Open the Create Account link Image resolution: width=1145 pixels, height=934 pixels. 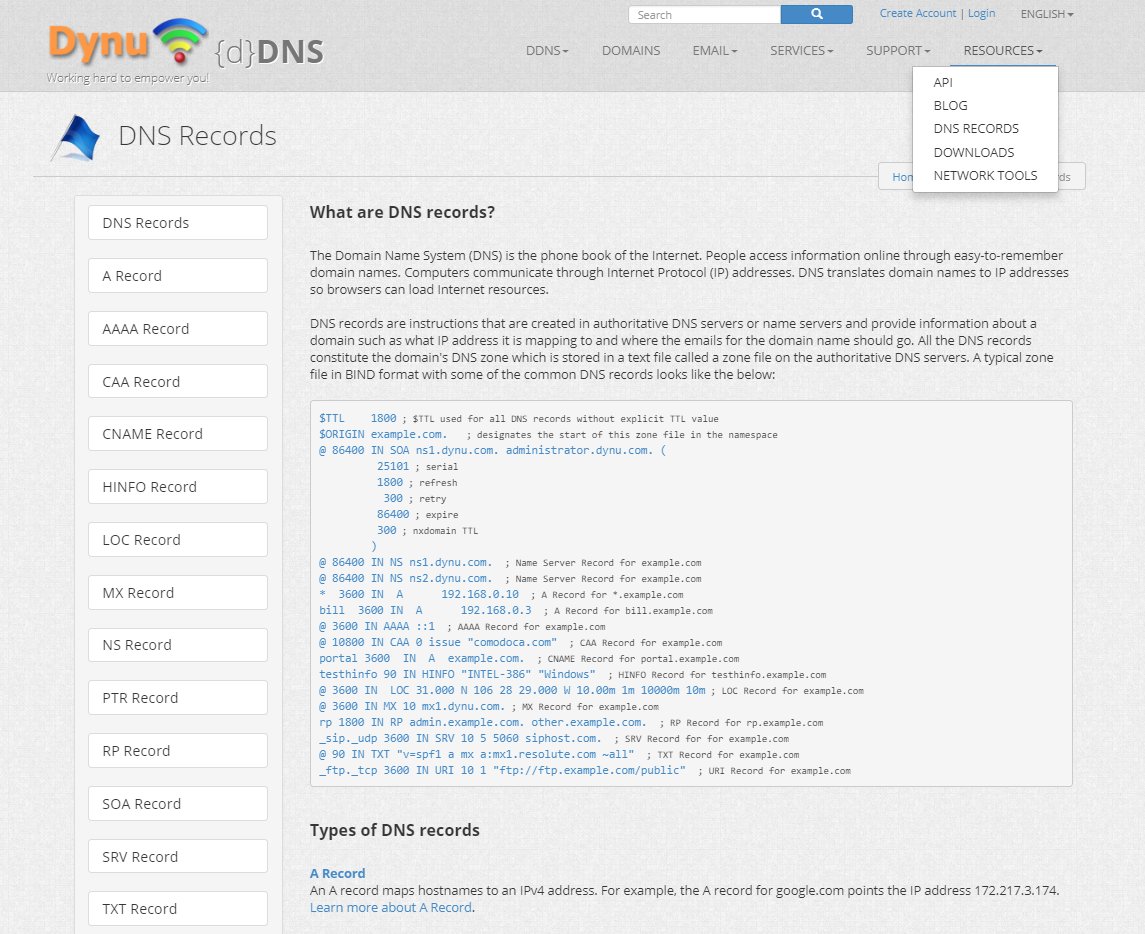pyautogui.click(x=917, y=13)
